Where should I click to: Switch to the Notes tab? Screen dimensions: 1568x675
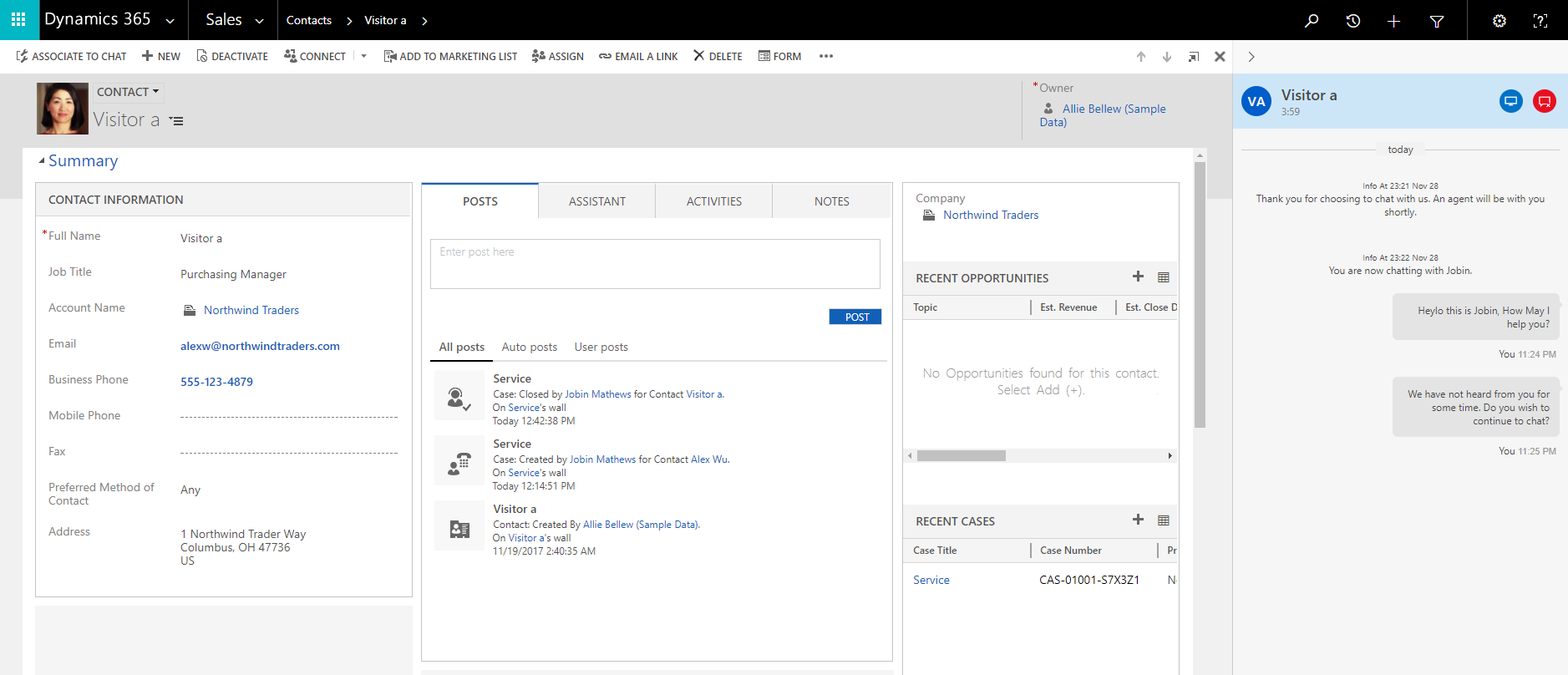pos(831,201)
